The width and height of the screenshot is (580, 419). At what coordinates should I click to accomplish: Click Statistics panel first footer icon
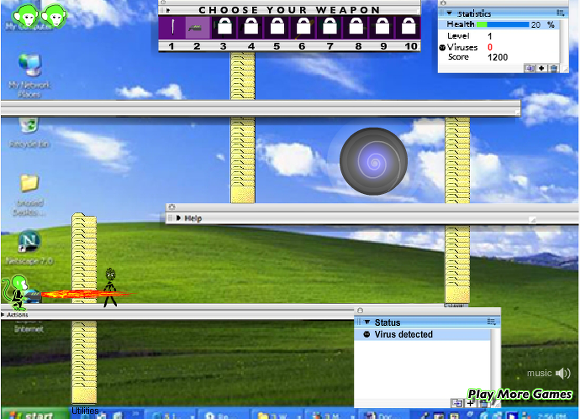click(530, 68)
